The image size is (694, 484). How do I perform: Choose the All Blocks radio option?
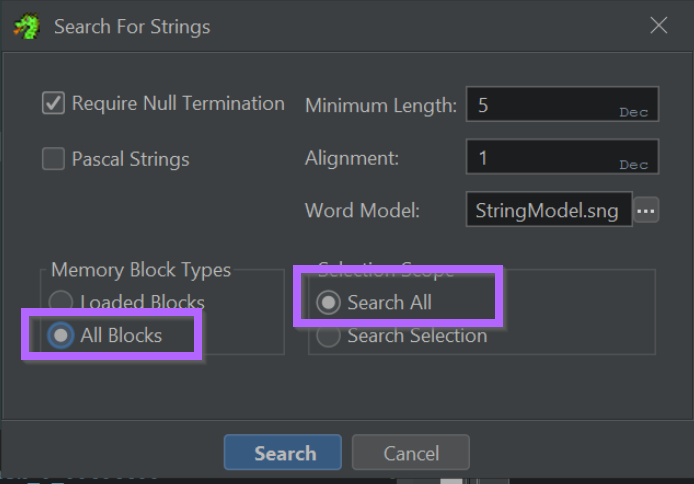click(x=61, y=335)
